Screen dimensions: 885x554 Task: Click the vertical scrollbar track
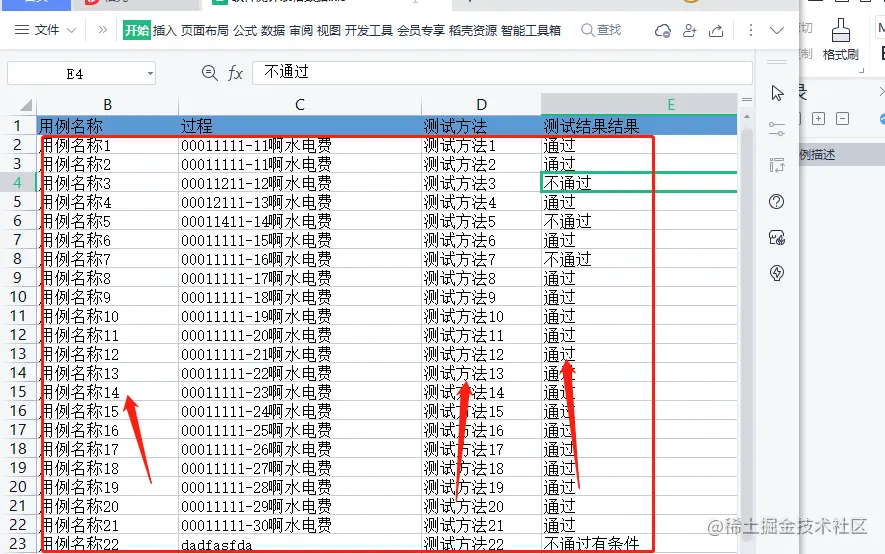coord(747,333)
